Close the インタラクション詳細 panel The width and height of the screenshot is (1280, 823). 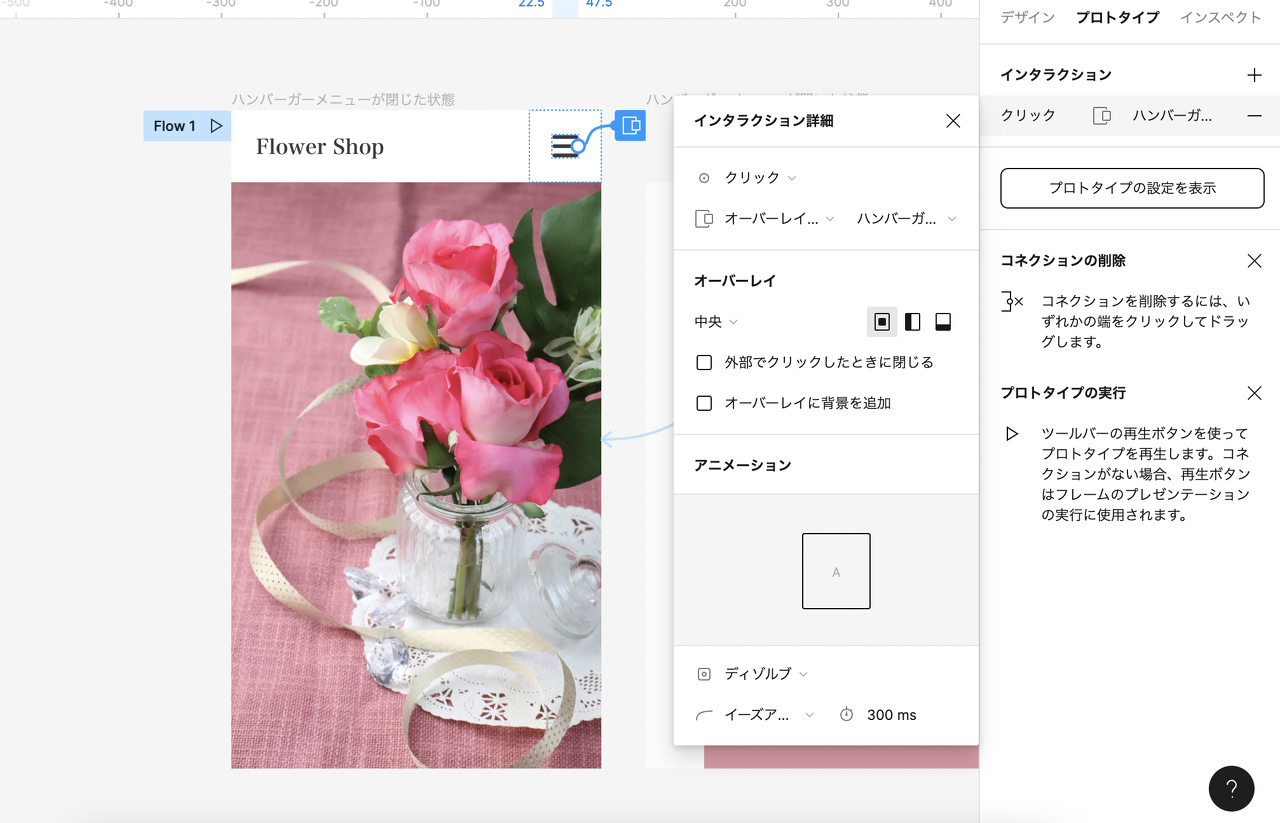click(x=952, y=121)
